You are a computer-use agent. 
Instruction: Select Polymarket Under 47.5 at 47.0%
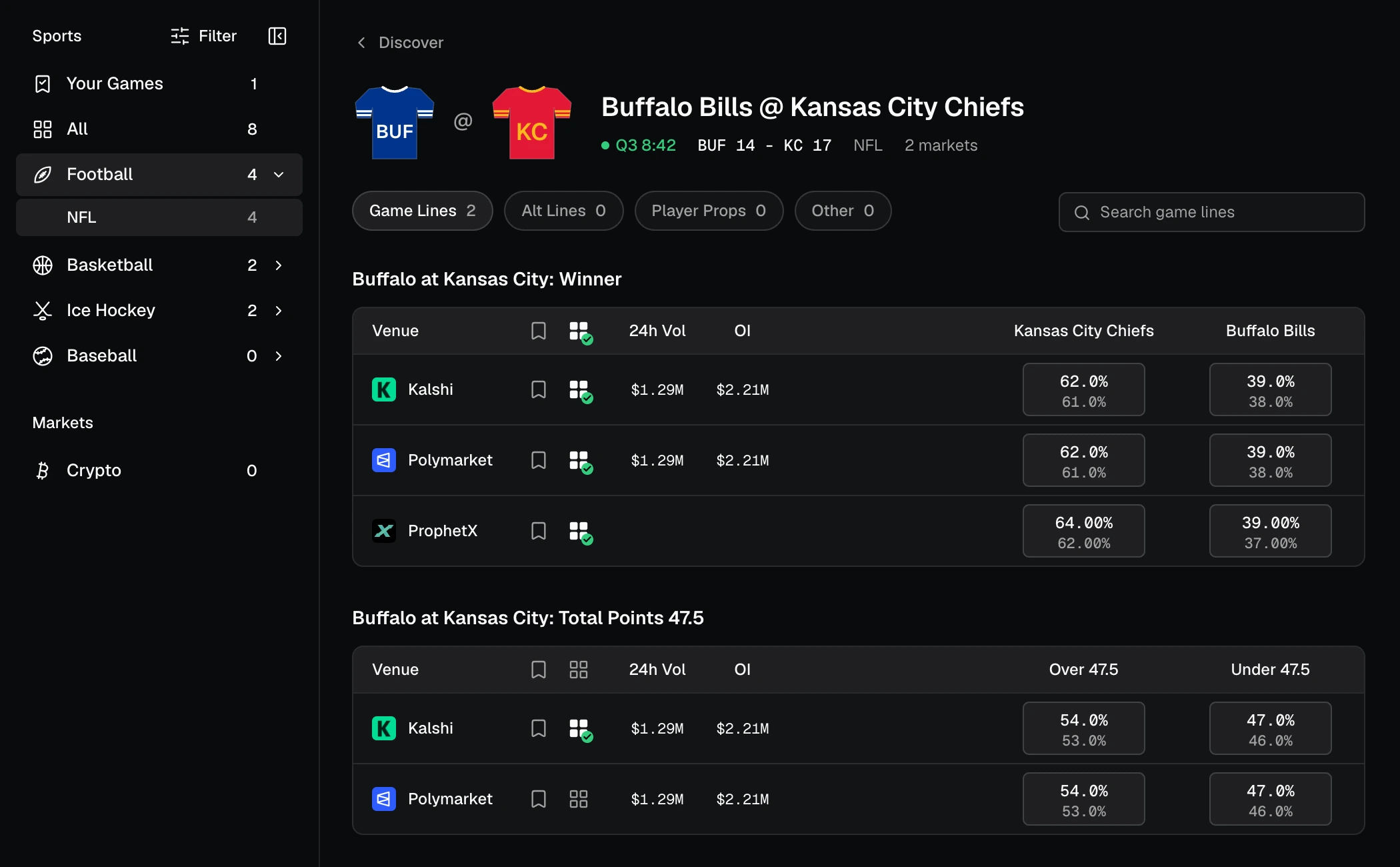[x=1271, y=799]
